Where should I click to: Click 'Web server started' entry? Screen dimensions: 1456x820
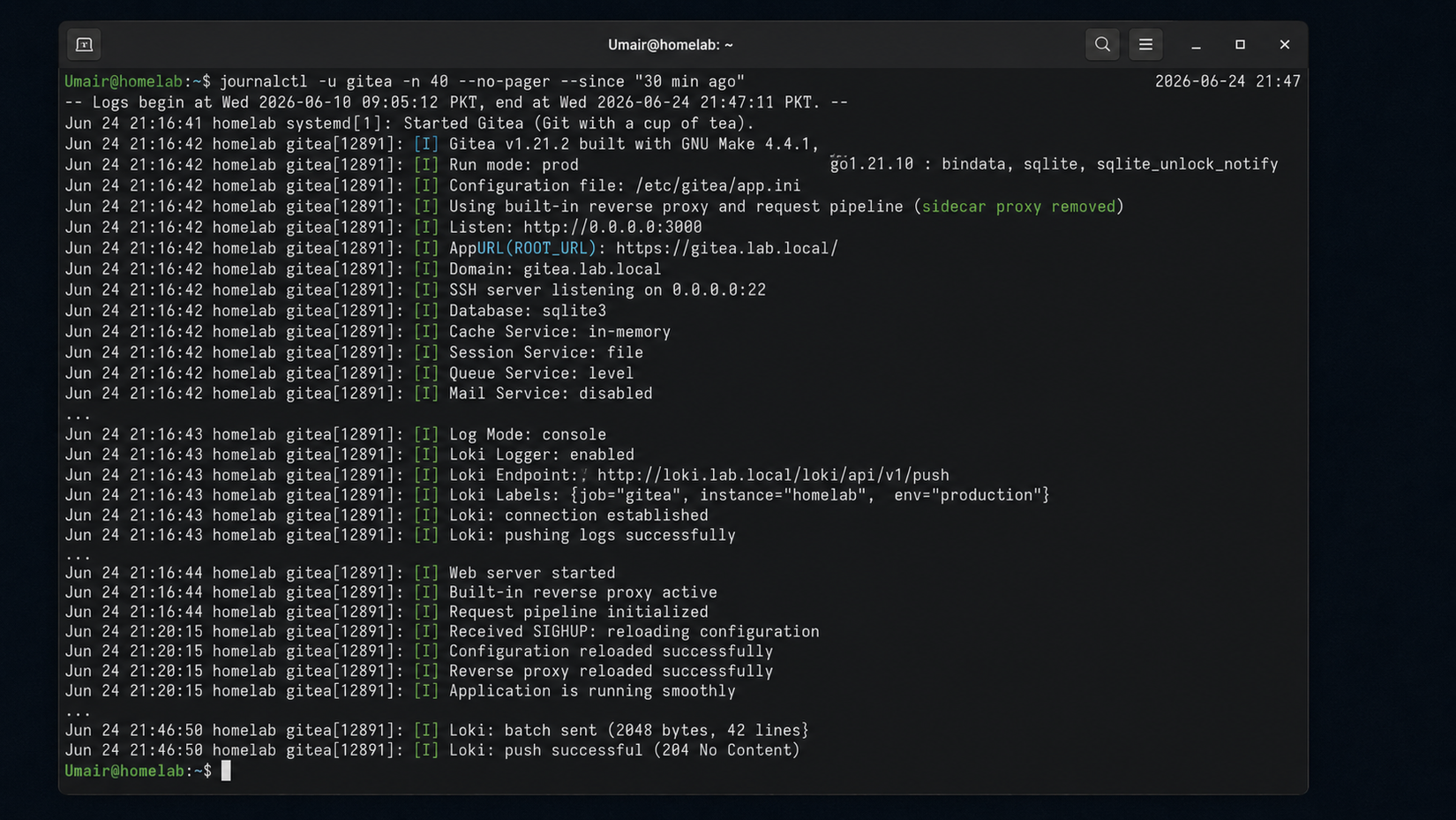tap(532, 573)
